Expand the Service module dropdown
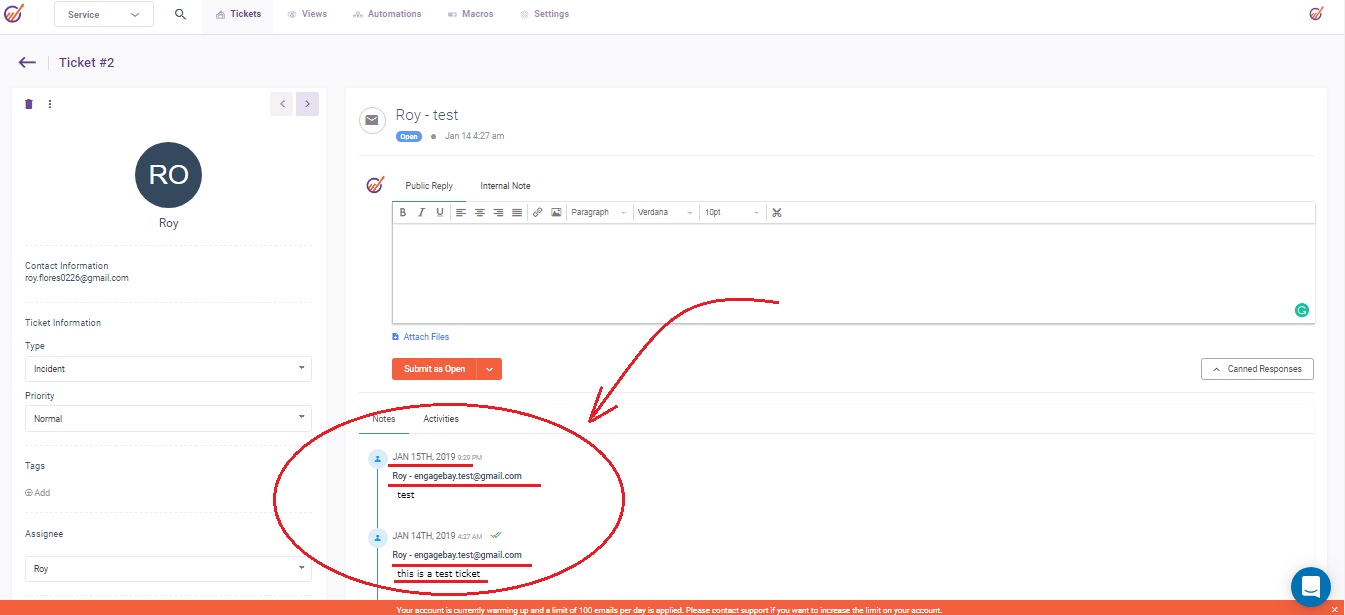 104,15
